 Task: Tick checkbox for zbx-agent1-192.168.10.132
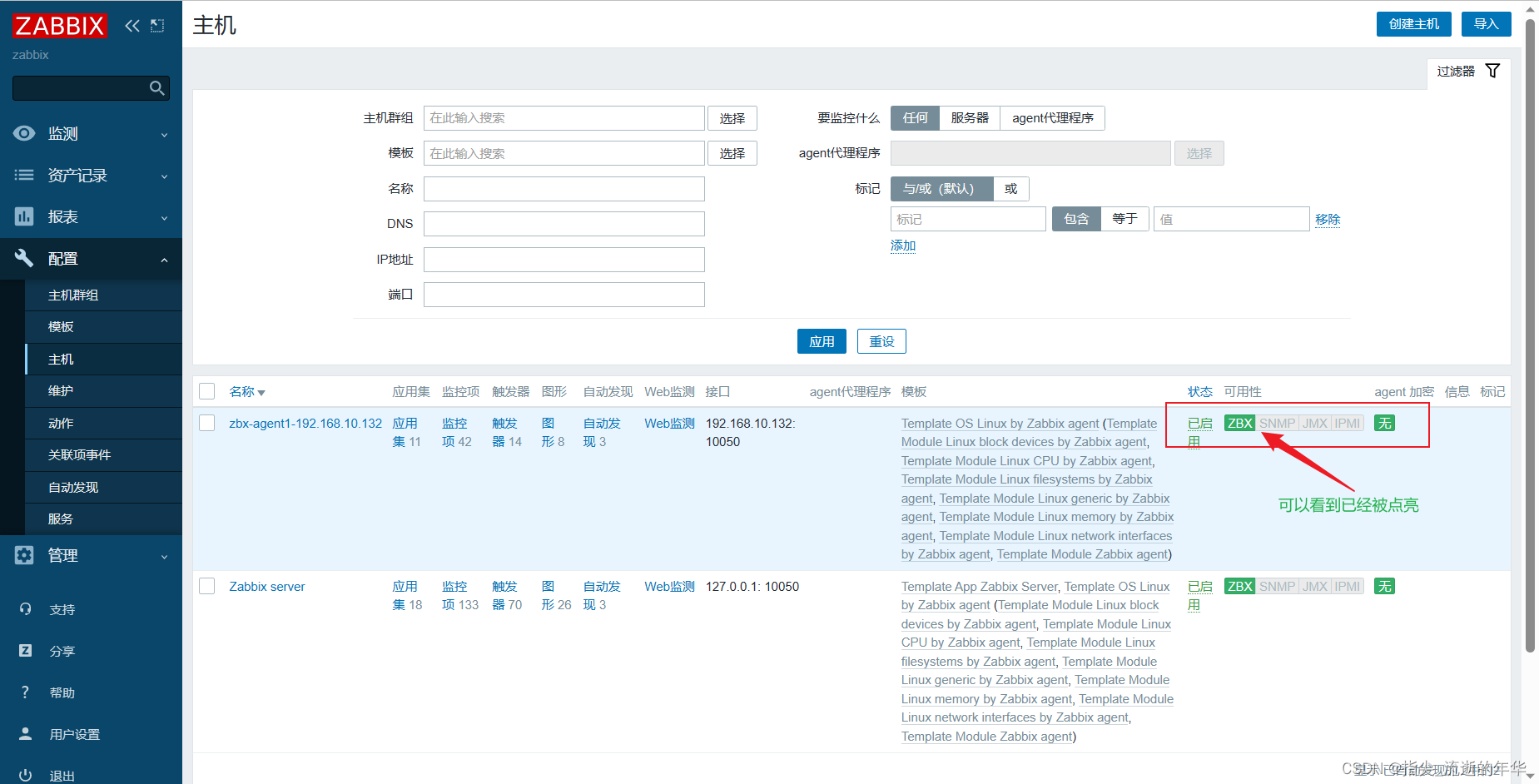point(207,423)
